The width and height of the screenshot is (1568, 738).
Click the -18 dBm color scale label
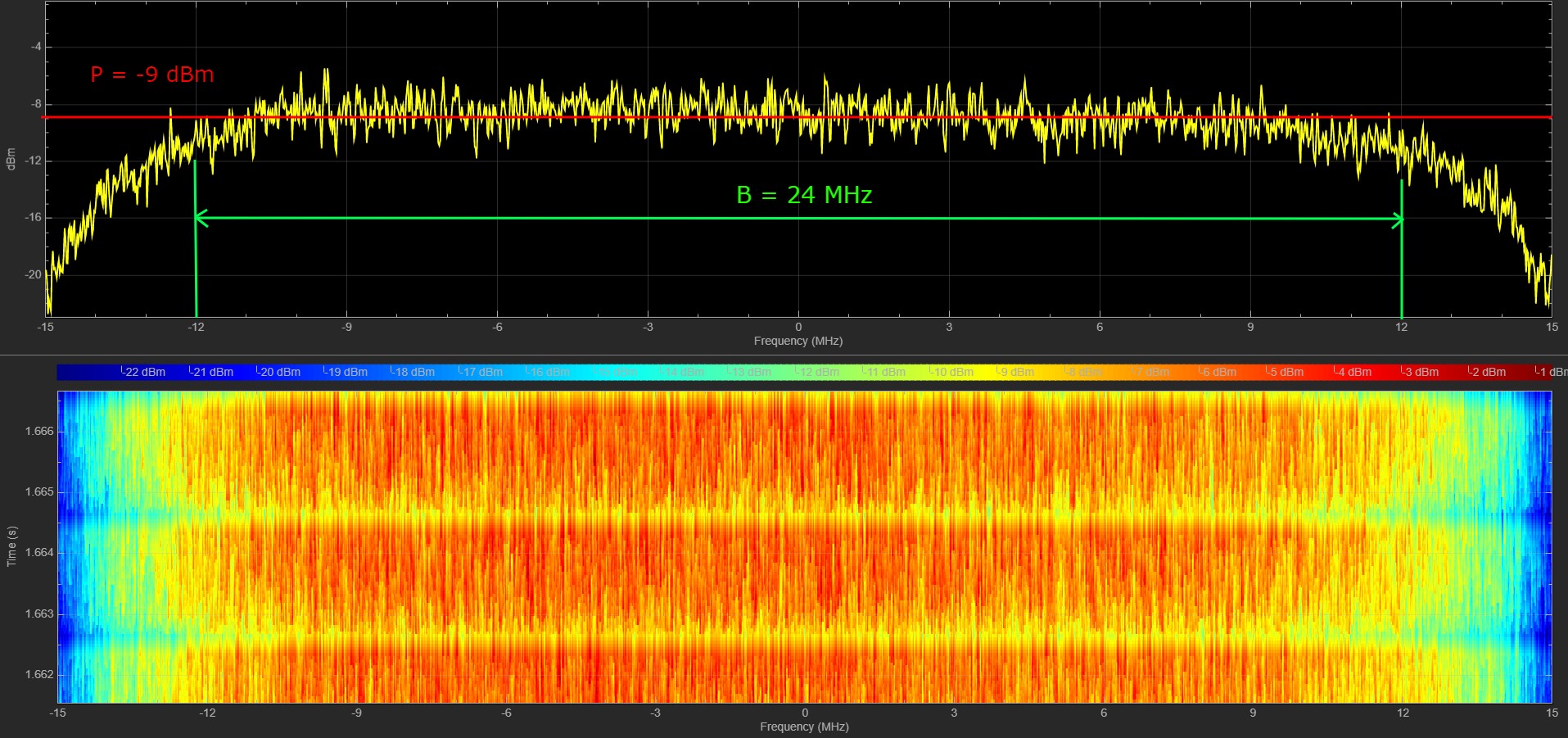(413, 372)
